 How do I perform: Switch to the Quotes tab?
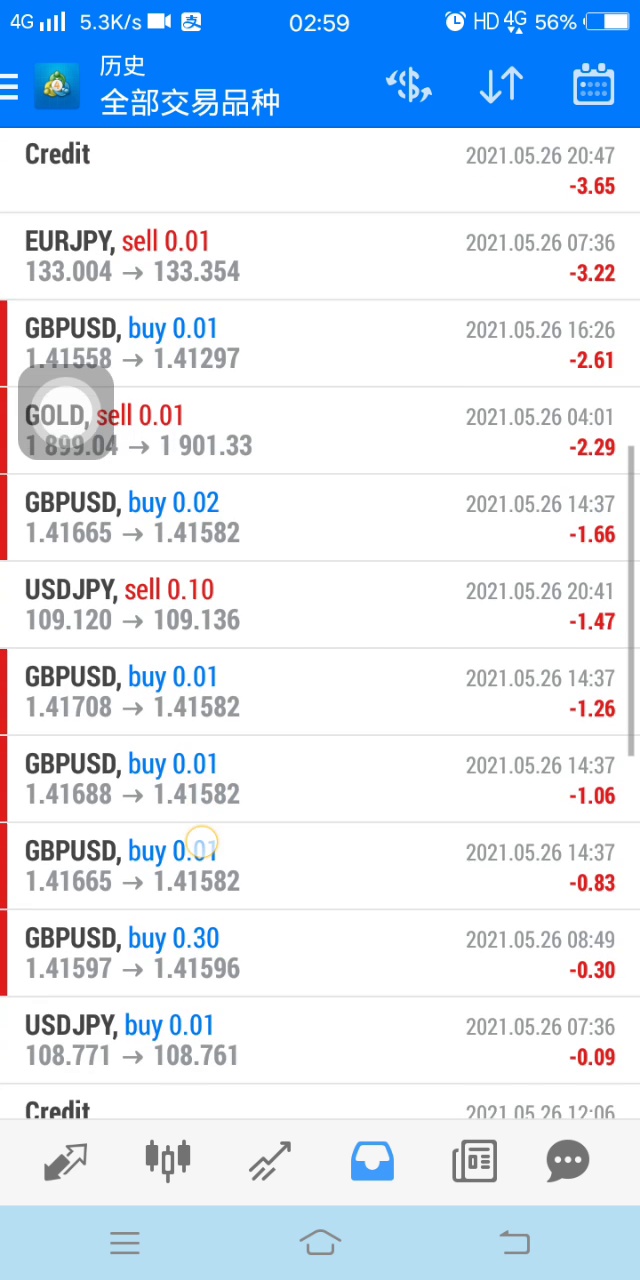[x=66, y=1161]
